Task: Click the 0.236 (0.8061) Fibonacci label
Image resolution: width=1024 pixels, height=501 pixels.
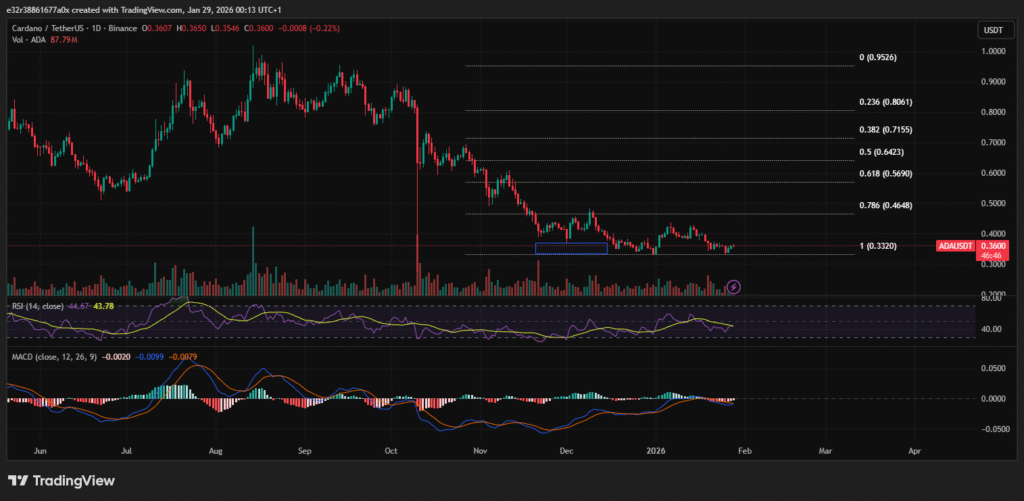Action: click(885, 102)
